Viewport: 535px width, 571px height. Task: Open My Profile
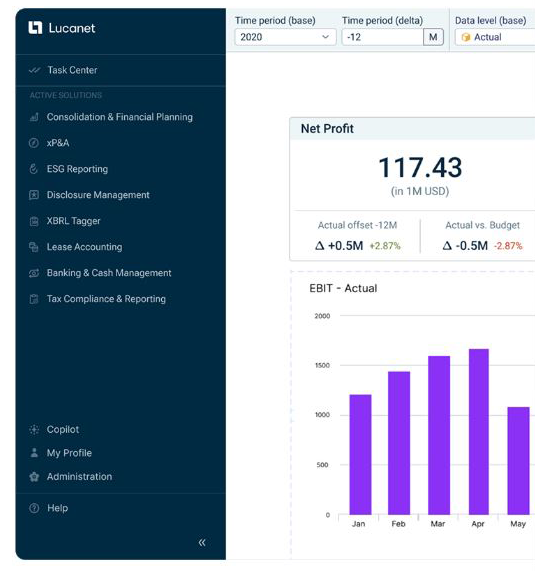point(69,453)
